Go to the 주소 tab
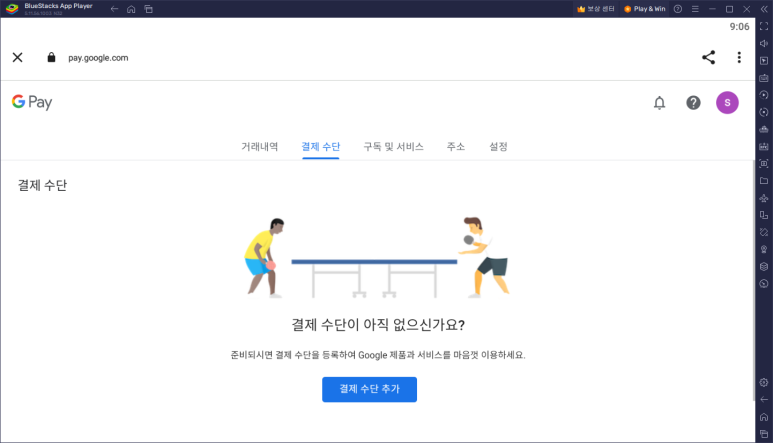The width and height of the screenshot is (773, 443). click(x=456, y=146)
